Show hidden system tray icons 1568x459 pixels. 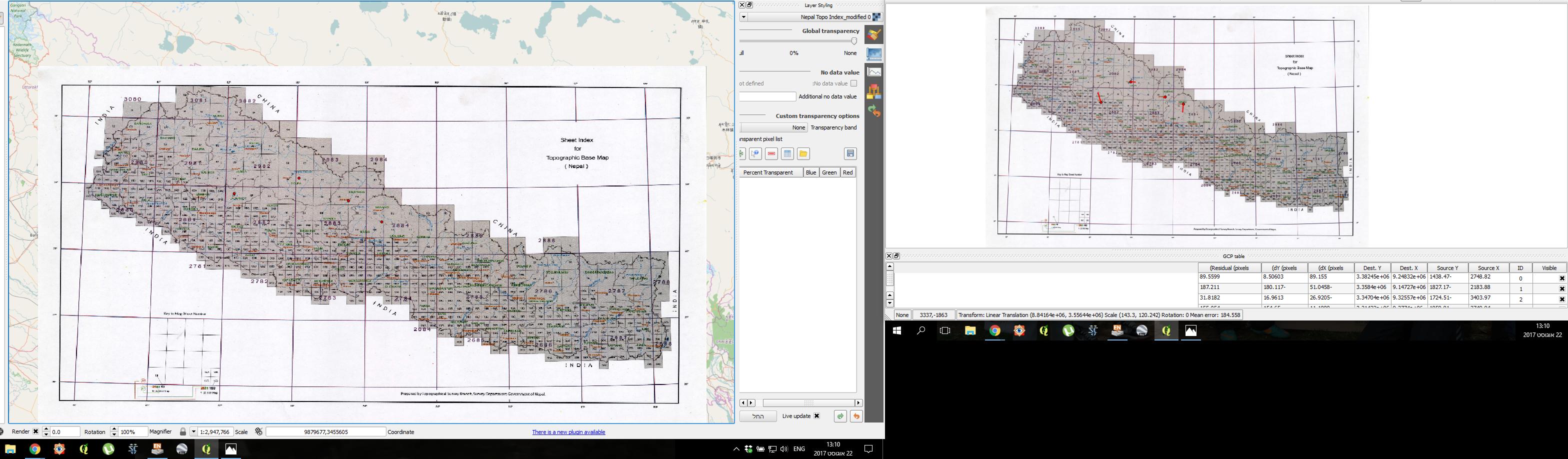pos(736,449)
